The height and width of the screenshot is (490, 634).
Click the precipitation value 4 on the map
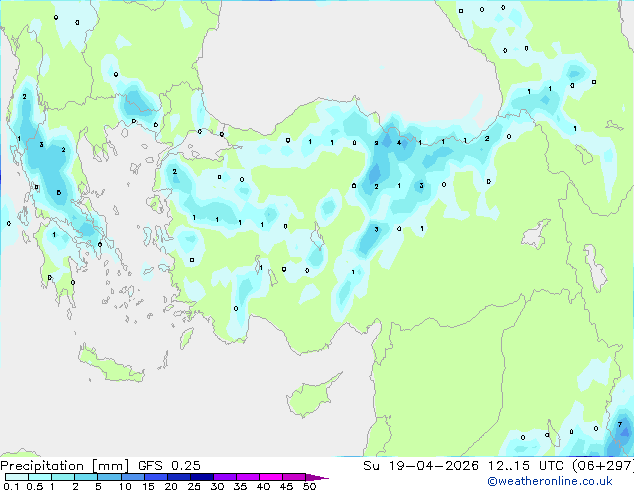coord(399,143)
